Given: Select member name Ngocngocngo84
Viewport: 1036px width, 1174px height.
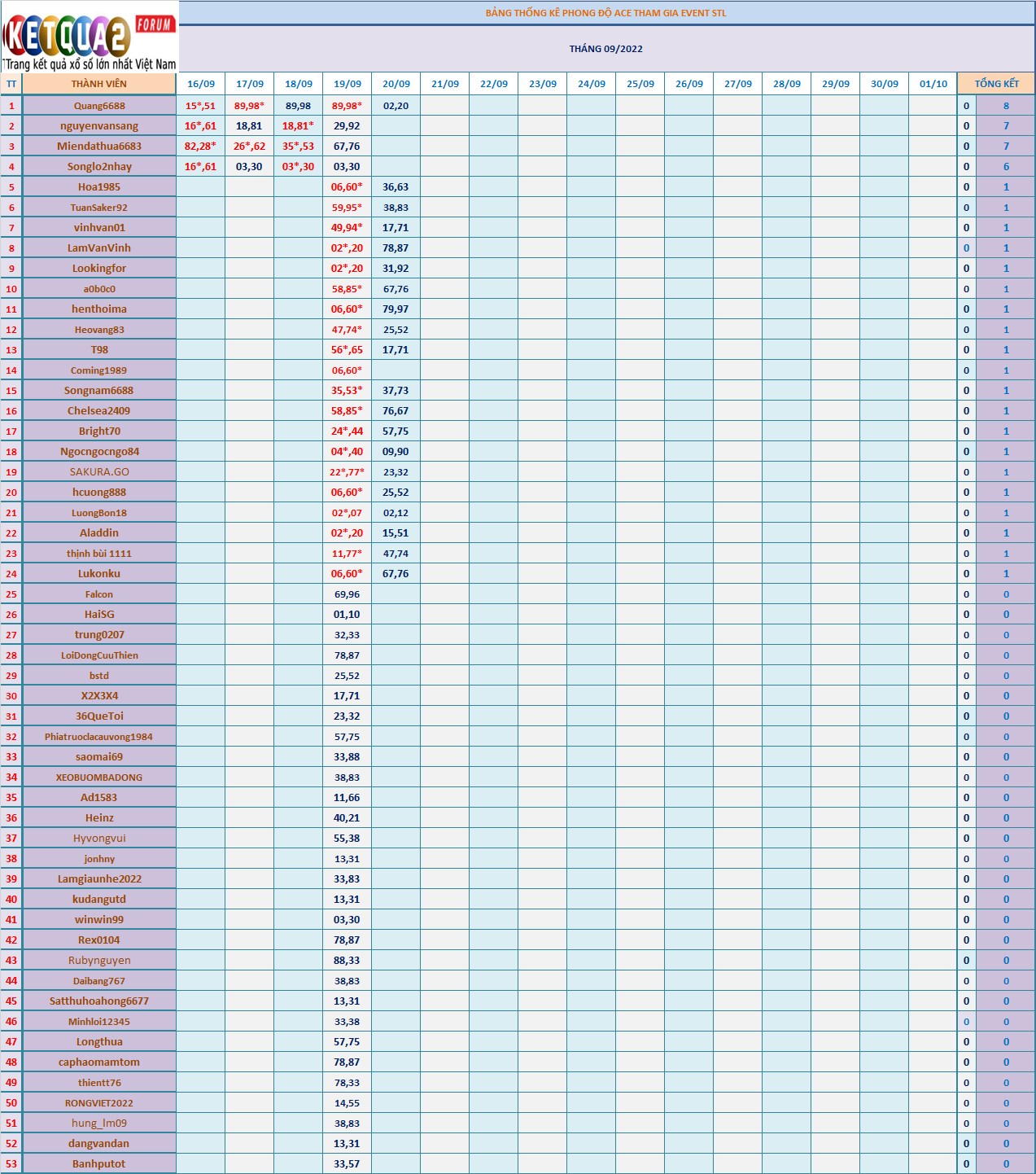Looking at the screenshot, I should pyautogui.click(x=99, y=452).
